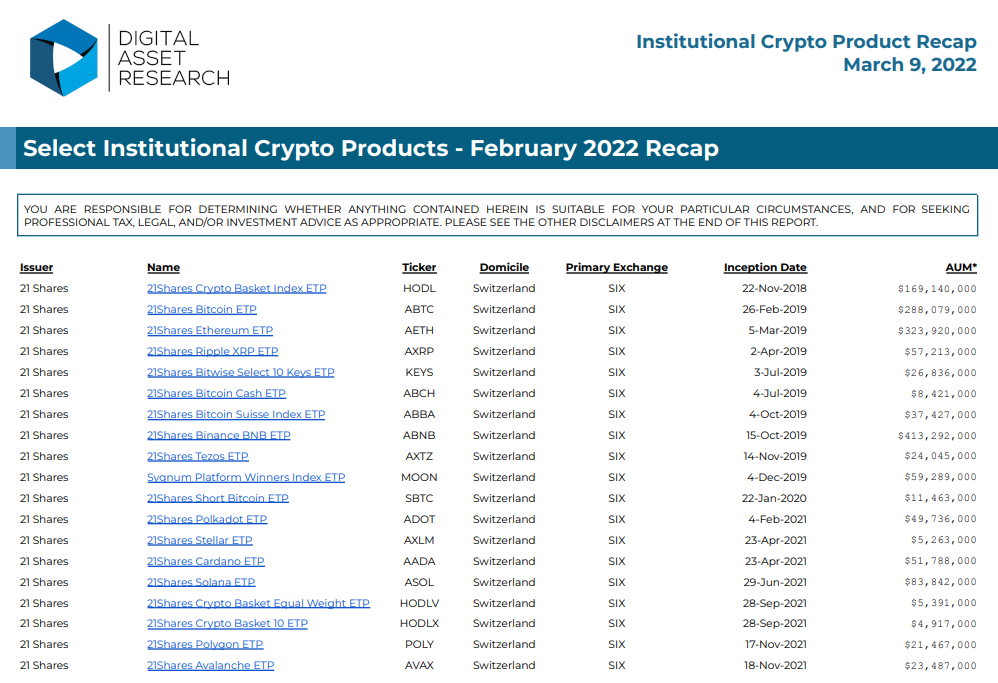Select the ASOL ticker cell
The width and height of the screenshot is (998, 683).
[x=419, y=582]
